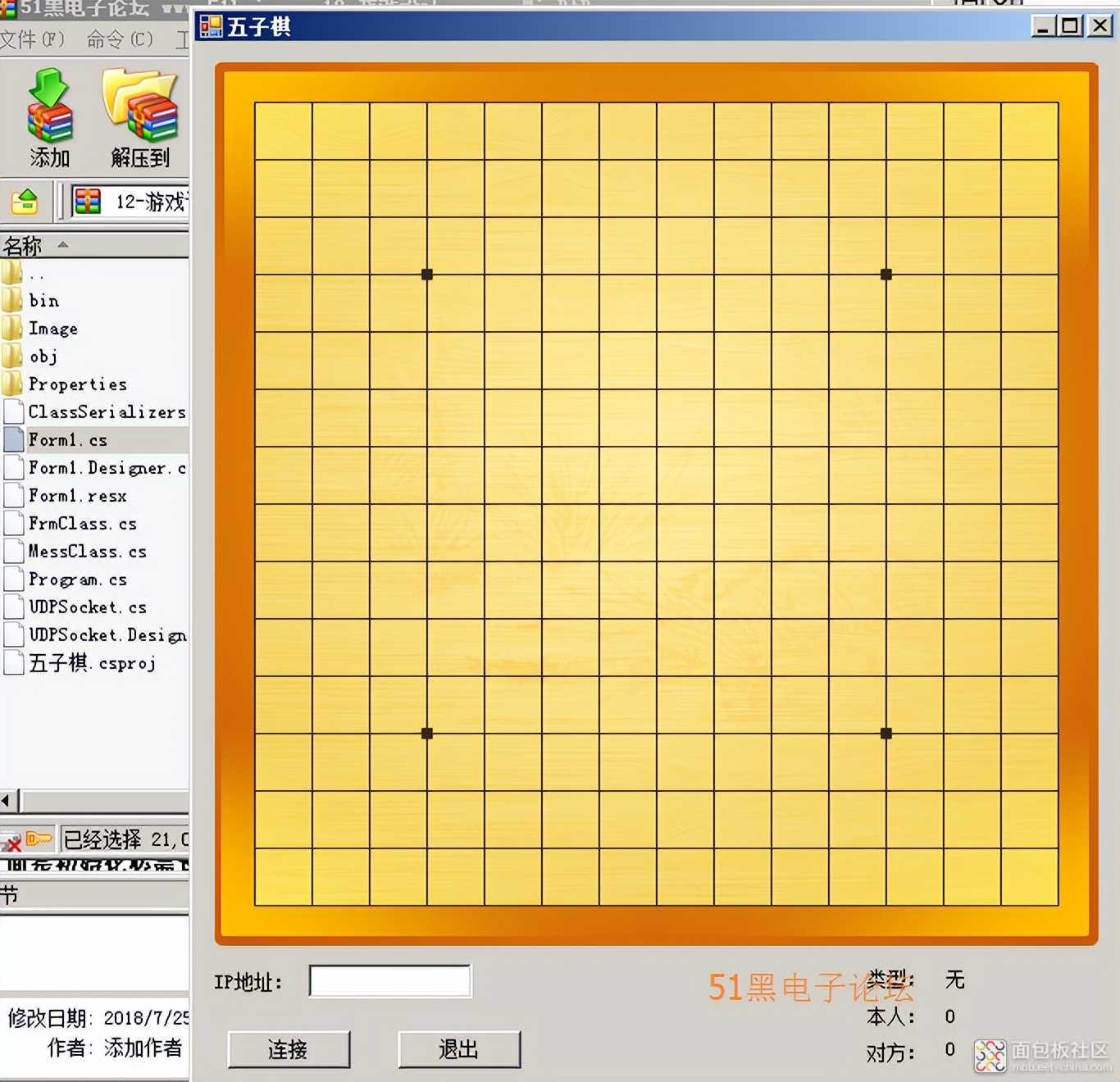
Task: Click the bottom-right star point on the board
Action: coord(886,734)
